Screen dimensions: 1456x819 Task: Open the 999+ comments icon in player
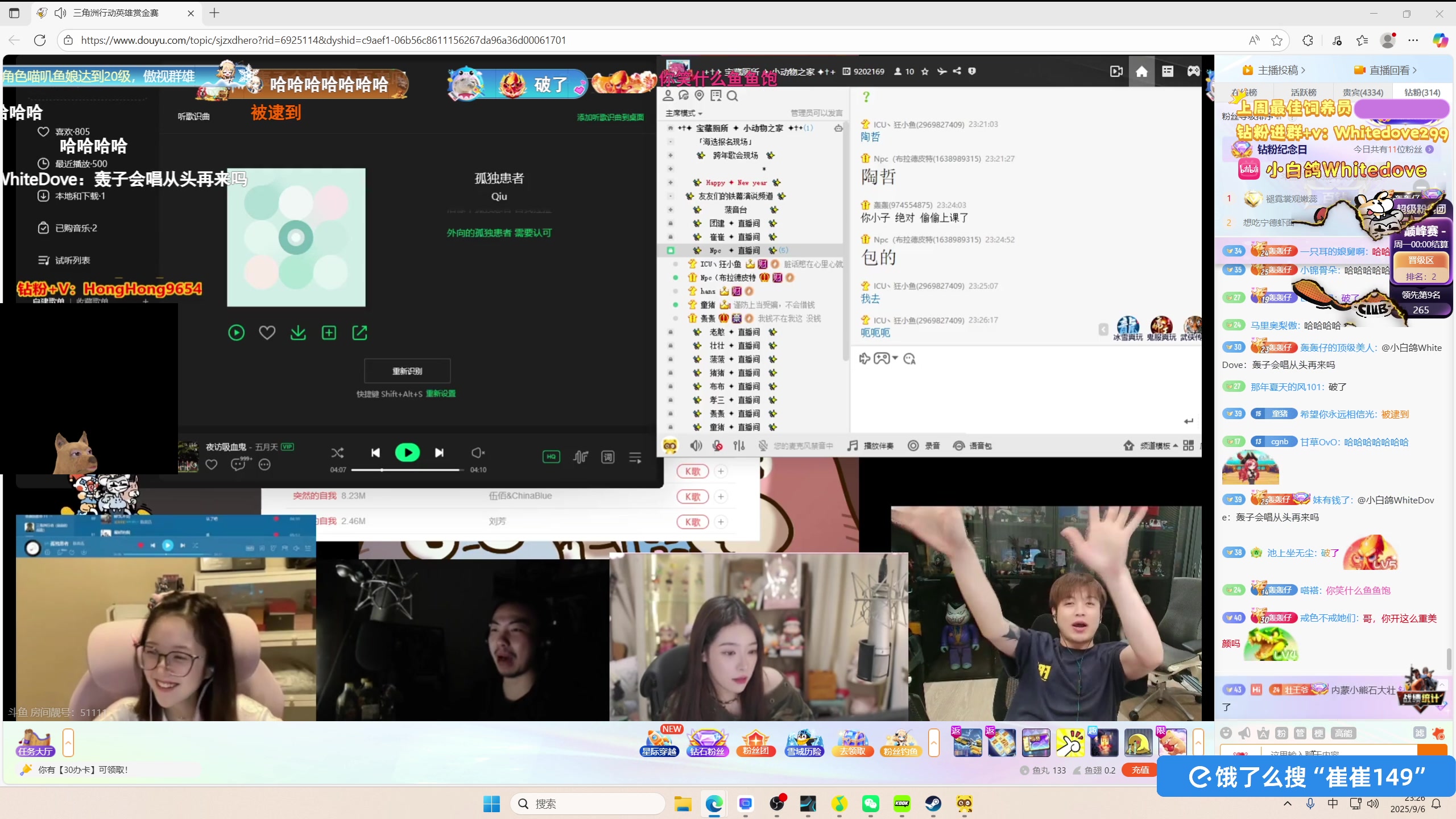coord(239,464)
